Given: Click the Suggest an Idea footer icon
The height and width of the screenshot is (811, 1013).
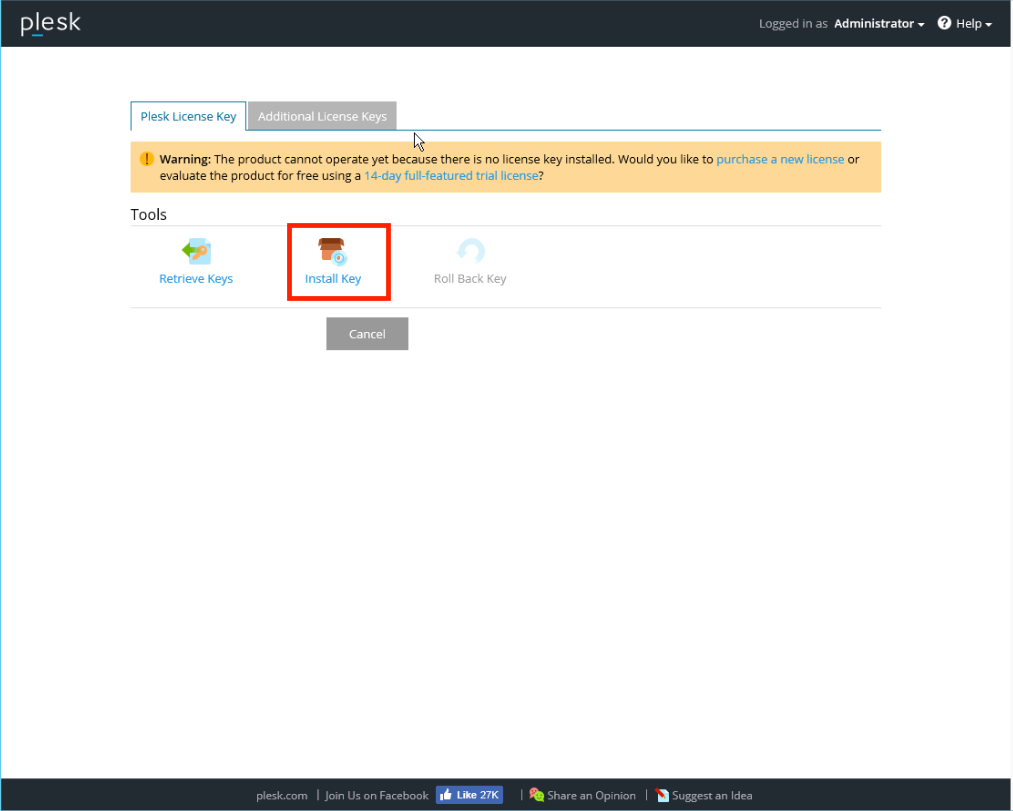Looking at the screenshot, I should (662, 795).
